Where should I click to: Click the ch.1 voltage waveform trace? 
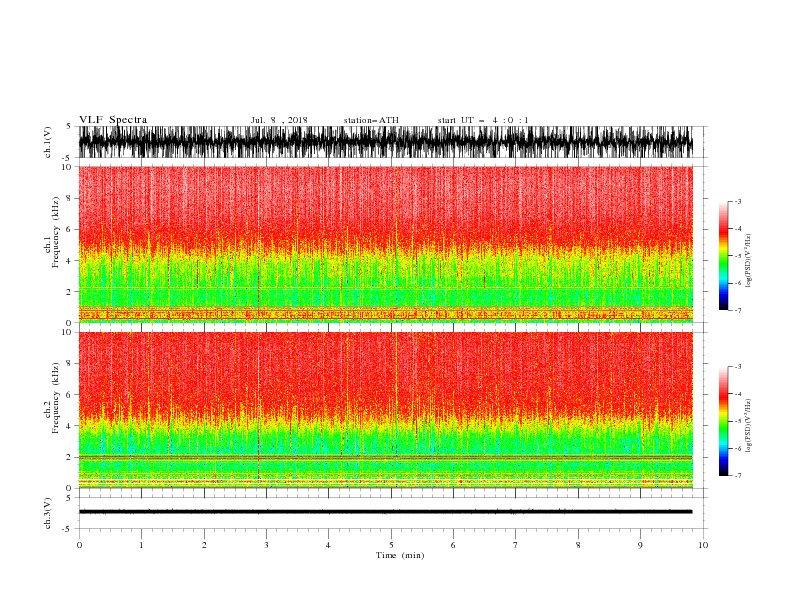[385, 142]
